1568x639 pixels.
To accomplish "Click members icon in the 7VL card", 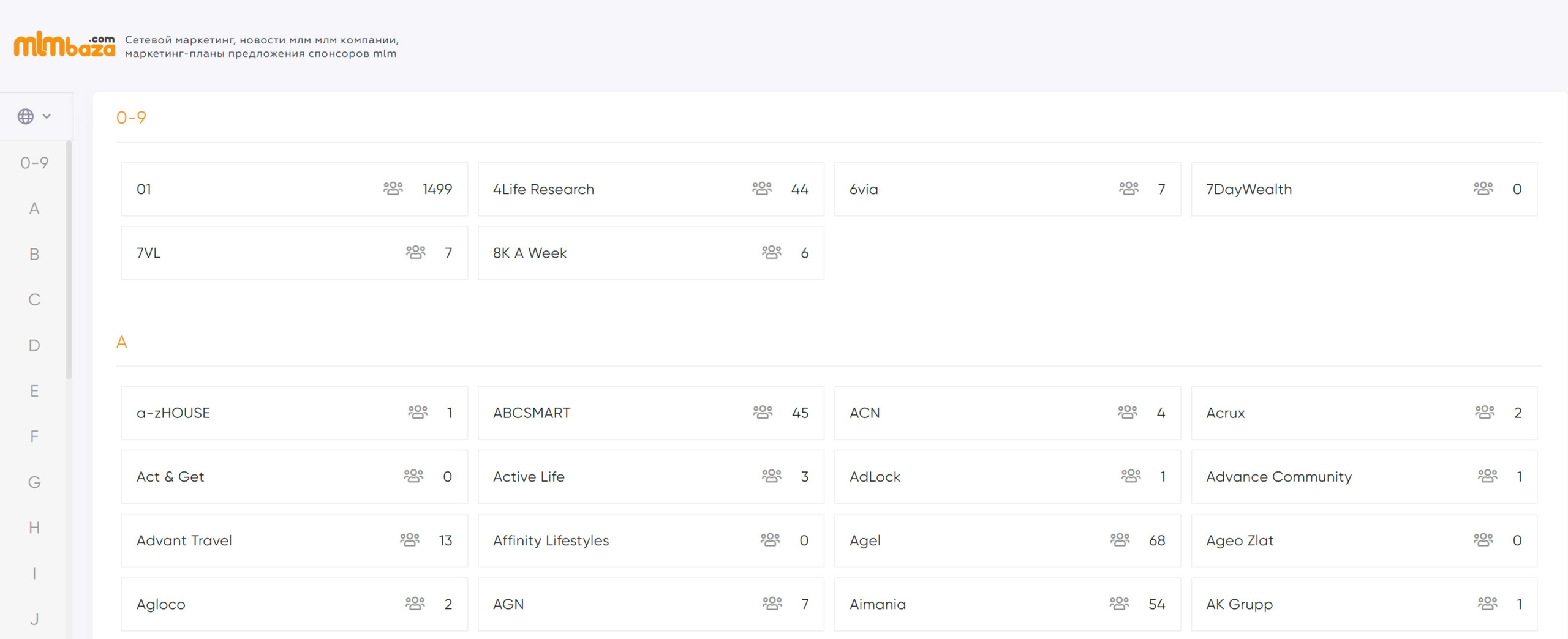I will click(x=416, y=252).
